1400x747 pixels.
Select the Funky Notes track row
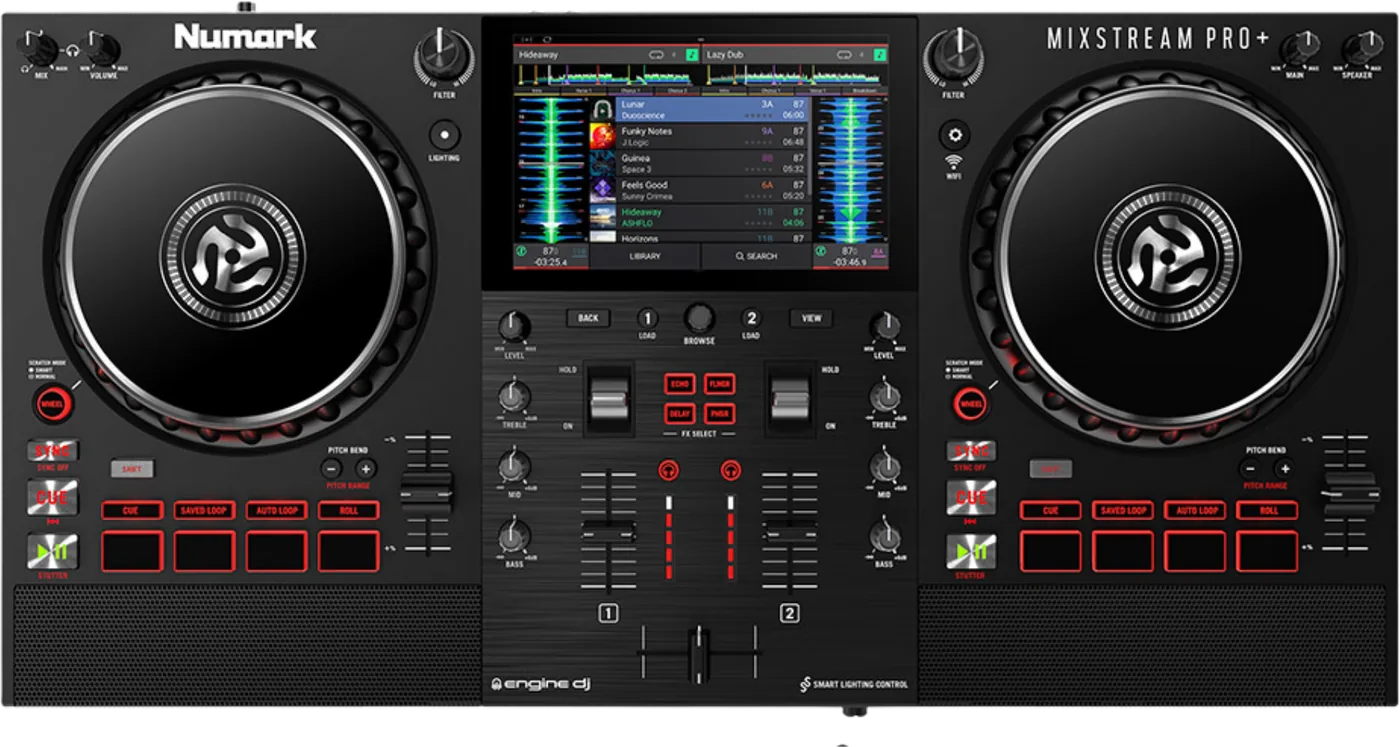(x=699, y=137)
